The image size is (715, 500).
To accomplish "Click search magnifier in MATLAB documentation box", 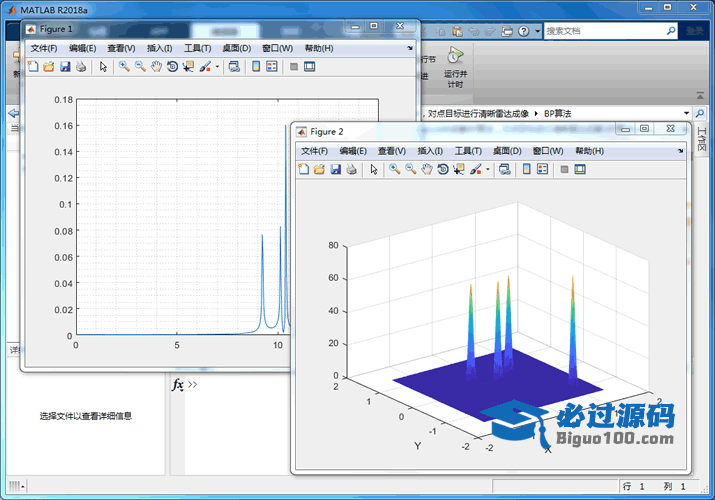I will pyautogui.click(x=671, y=31).
